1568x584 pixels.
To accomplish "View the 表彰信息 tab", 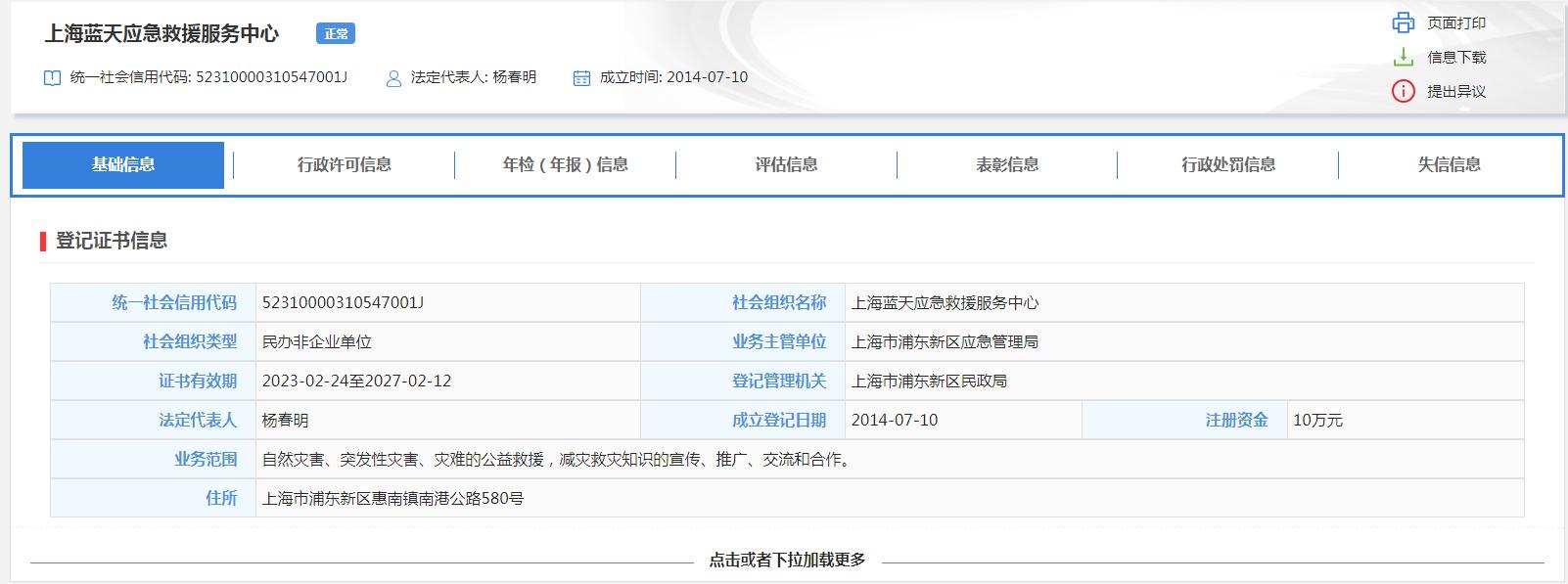I will (x=1007, y=164).
